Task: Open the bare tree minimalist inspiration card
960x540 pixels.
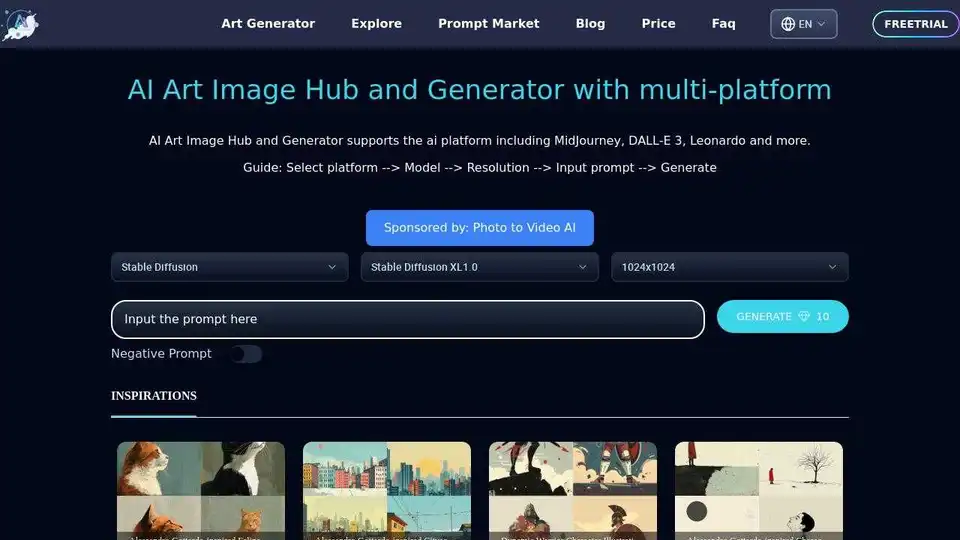Action: coord(759,491)
